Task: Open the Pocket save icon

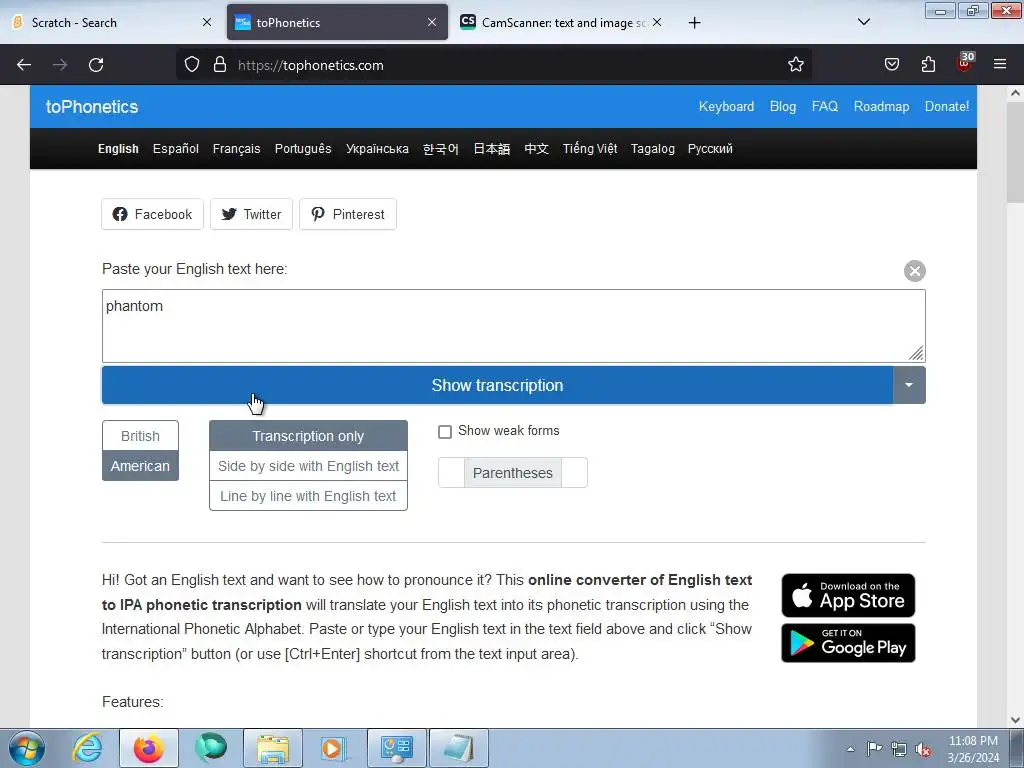Action: coord(891,65)
